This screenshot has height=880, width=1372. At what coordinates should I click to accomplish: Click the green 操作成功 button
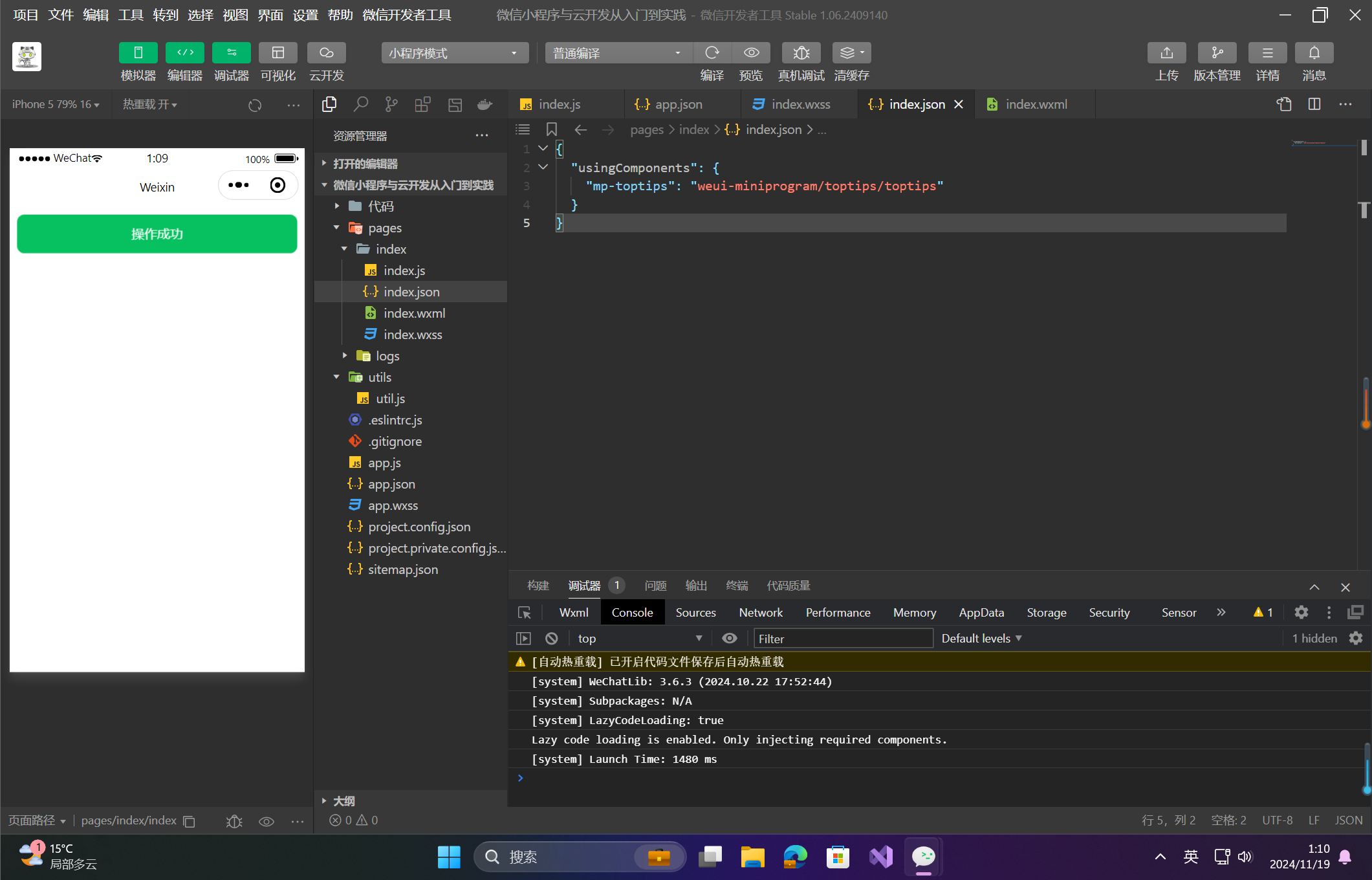157,234
